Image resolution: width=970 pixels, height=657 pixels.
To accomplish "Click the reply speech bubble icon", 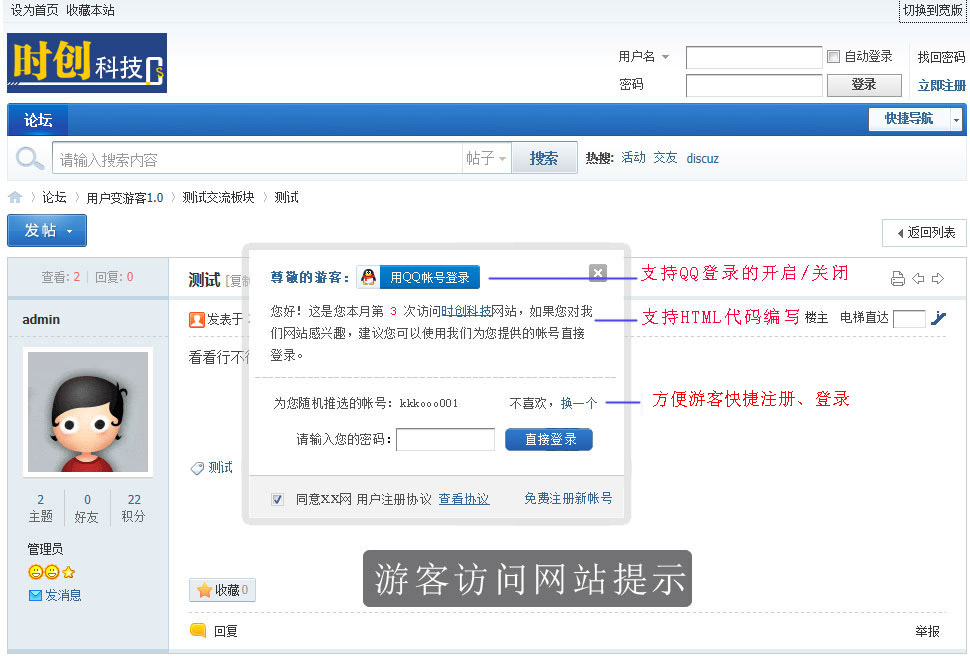I will click(x=198, y=630).
